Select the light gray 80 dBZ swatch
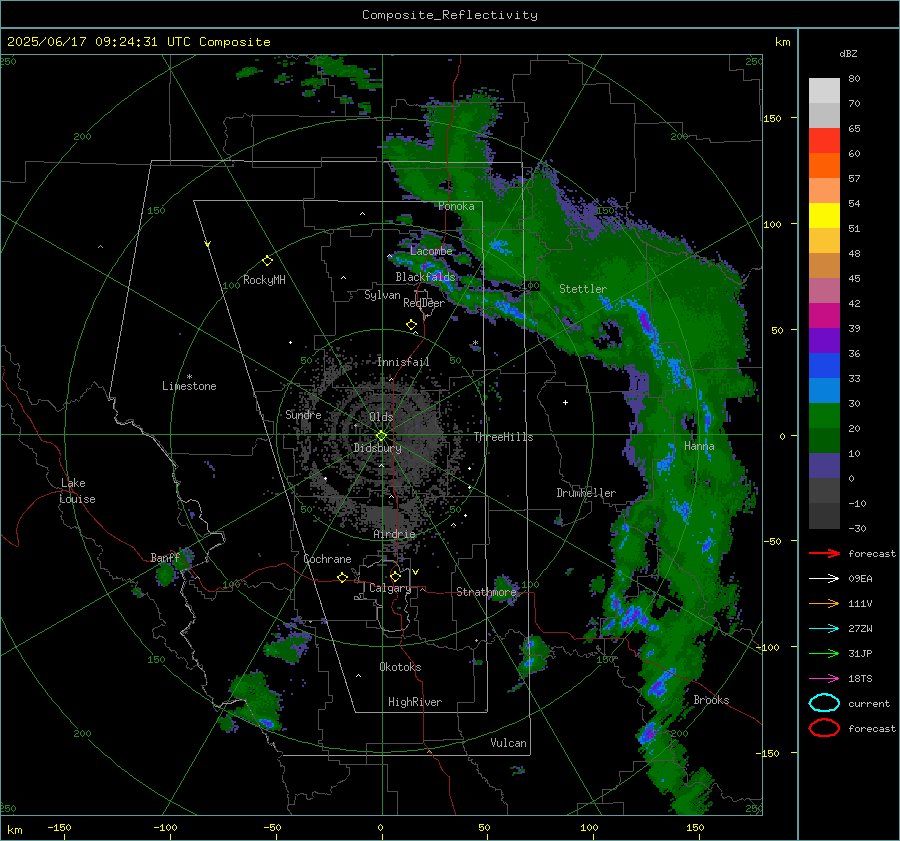The width and height of the screenshot is (900, 841). (x=824, y=90)
